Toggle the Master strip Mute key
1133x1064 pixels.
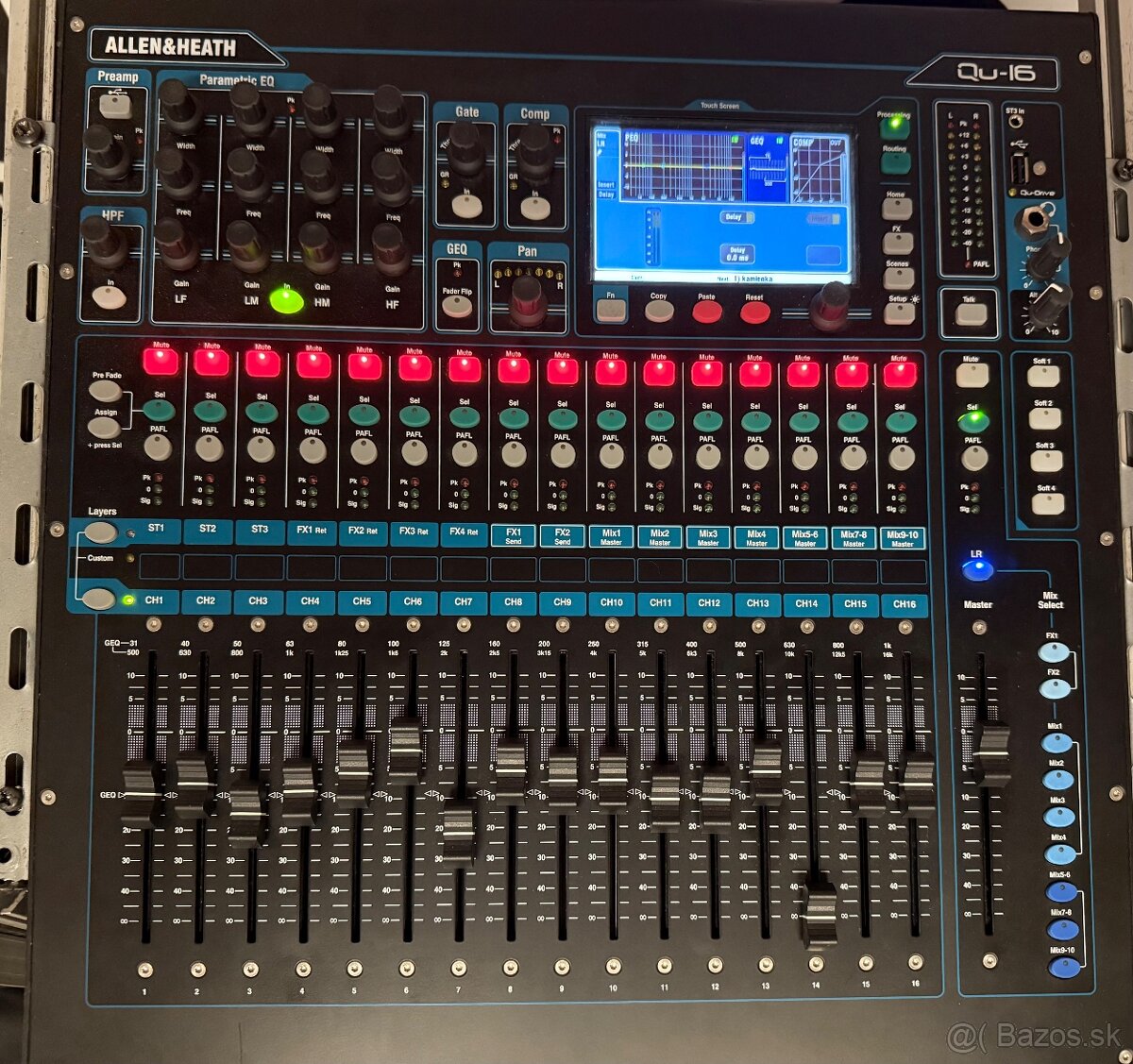point(972,375)
